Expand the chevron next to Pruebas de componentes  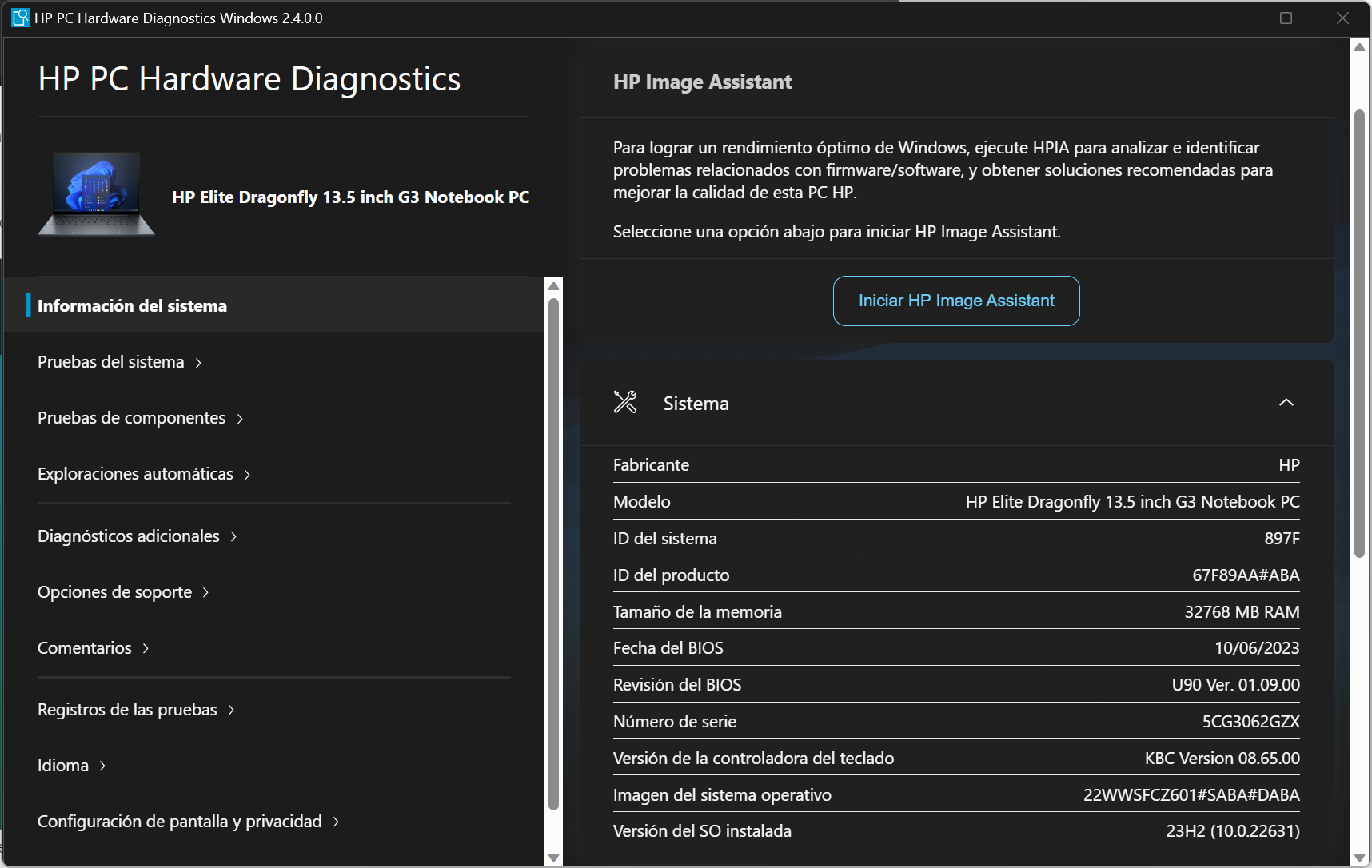[240, 419]
